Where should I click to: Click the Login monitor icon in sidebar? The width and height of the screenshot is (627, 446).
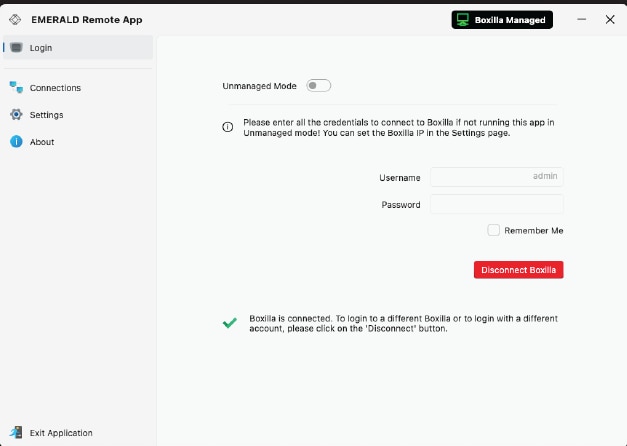point(16,48)
